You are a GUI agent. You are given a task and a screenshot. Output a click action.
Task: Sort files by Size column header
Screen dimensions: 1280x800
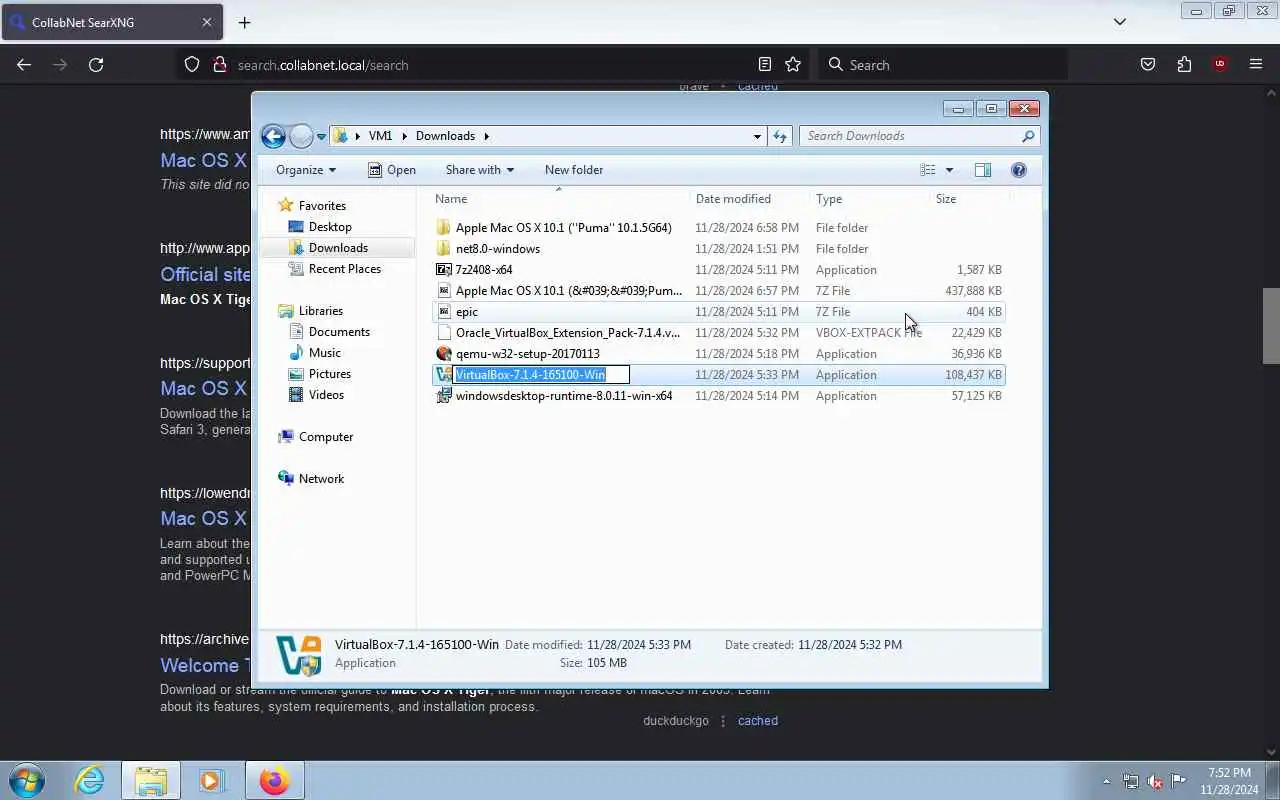pyautogui.click(x=970, y=199)
